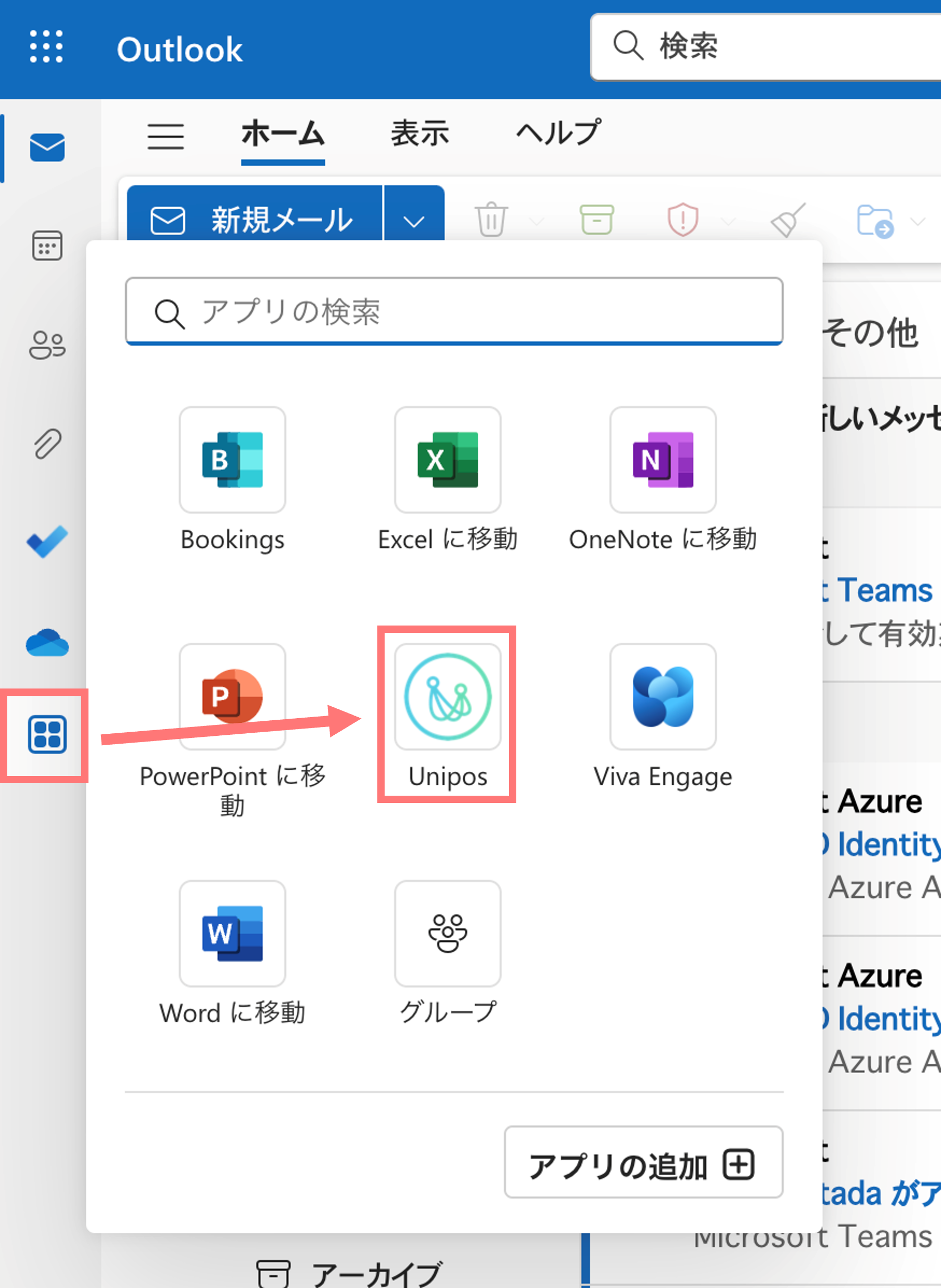Go to PowerPoint app tile
This screenshot has height=1288, width=941.
[x=233, y=731]
